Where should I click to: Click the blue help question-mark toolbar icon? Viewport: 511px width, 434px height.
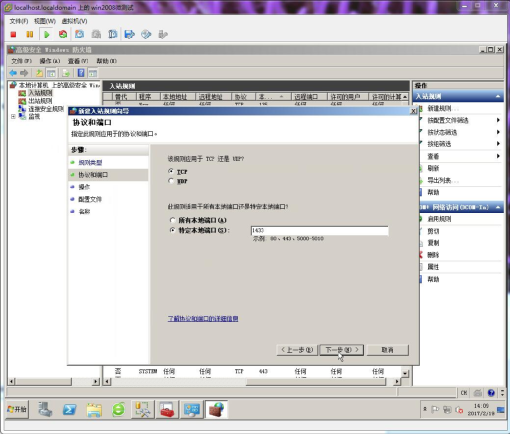81,73
